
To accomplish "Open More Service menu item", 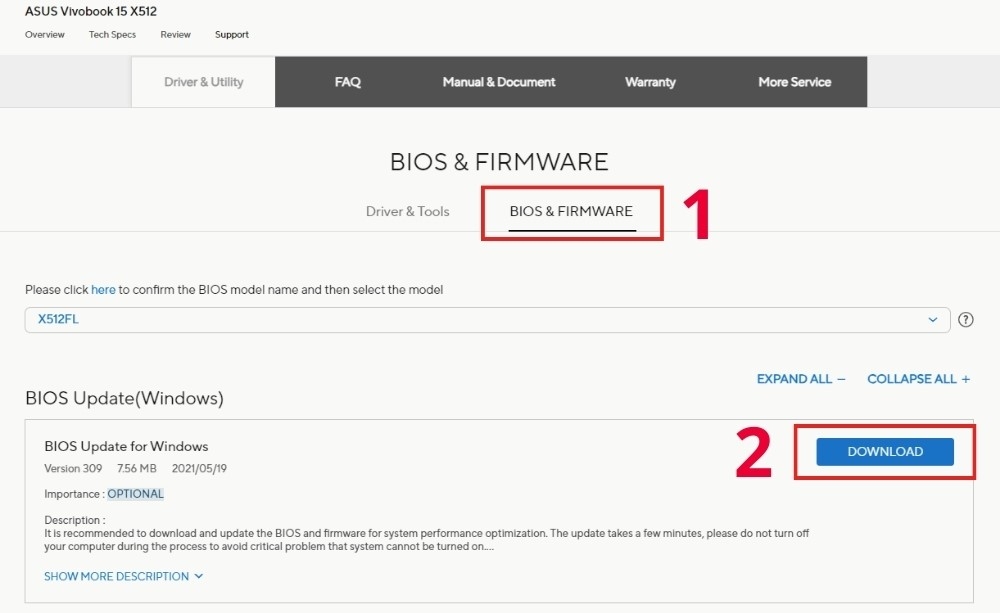I will 795,82.
